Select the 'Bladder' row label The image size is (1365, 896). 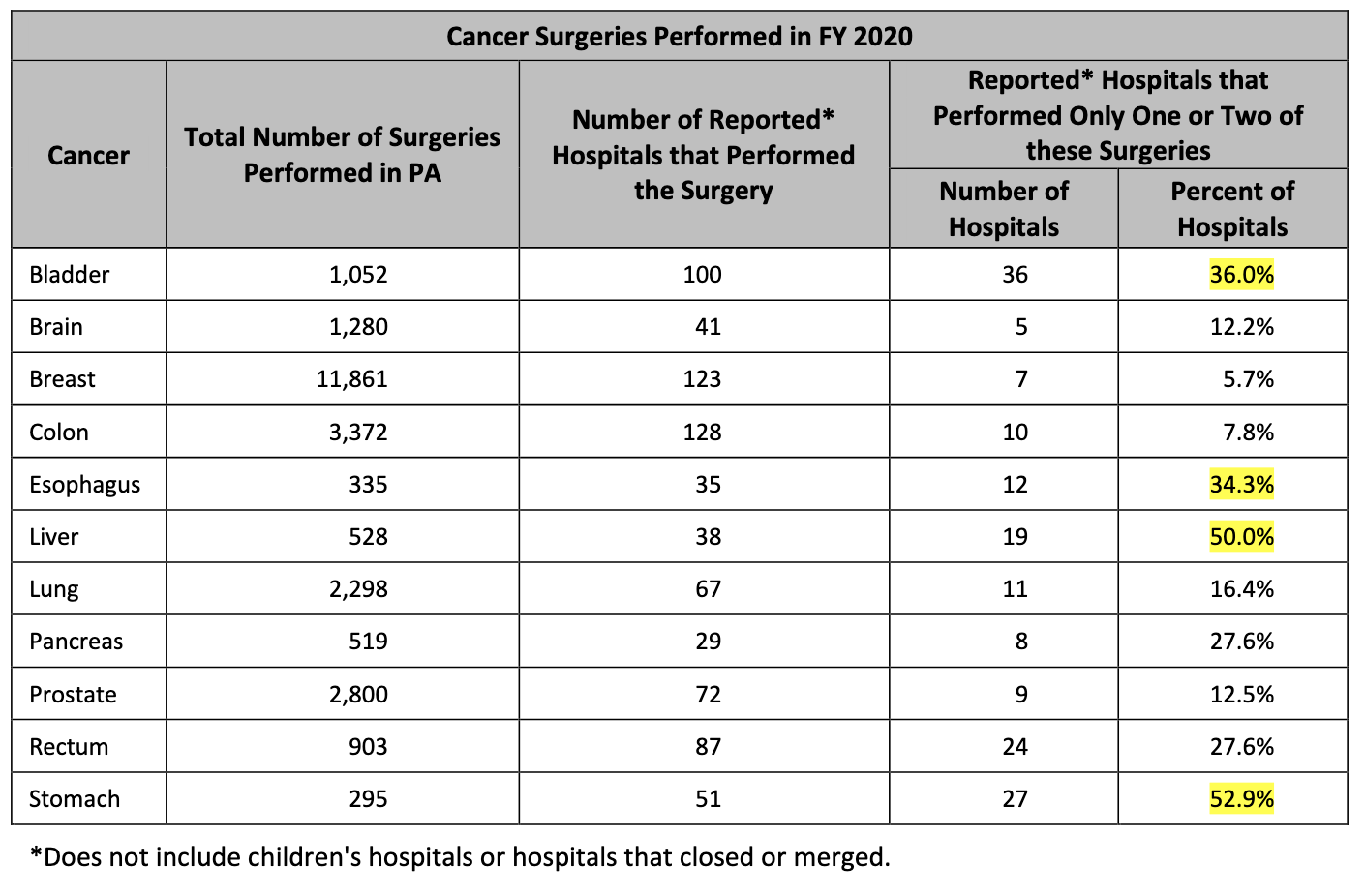(70, 275)
